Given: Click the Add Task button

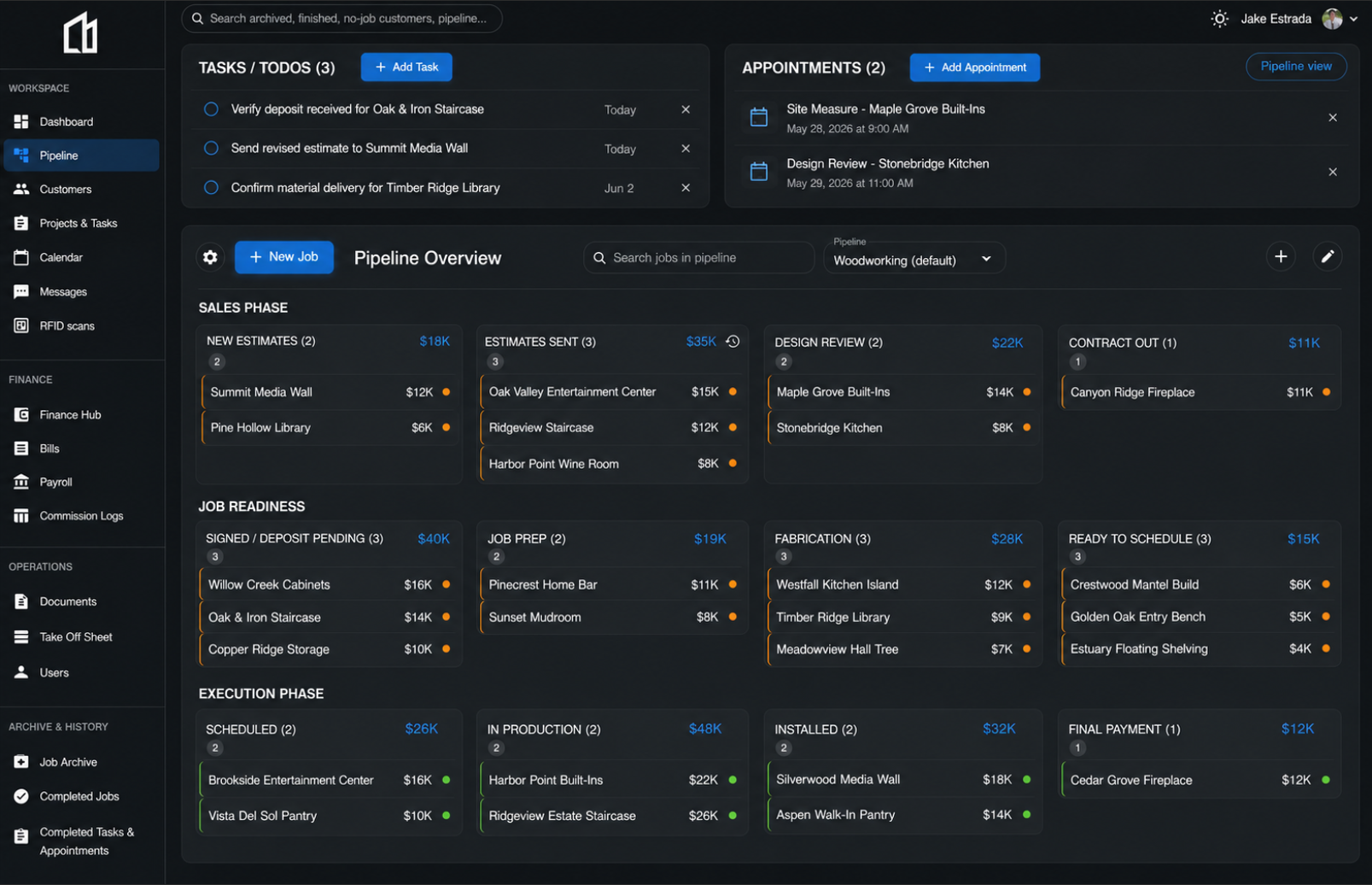Looking at the screenshot, I should (406, 67).
